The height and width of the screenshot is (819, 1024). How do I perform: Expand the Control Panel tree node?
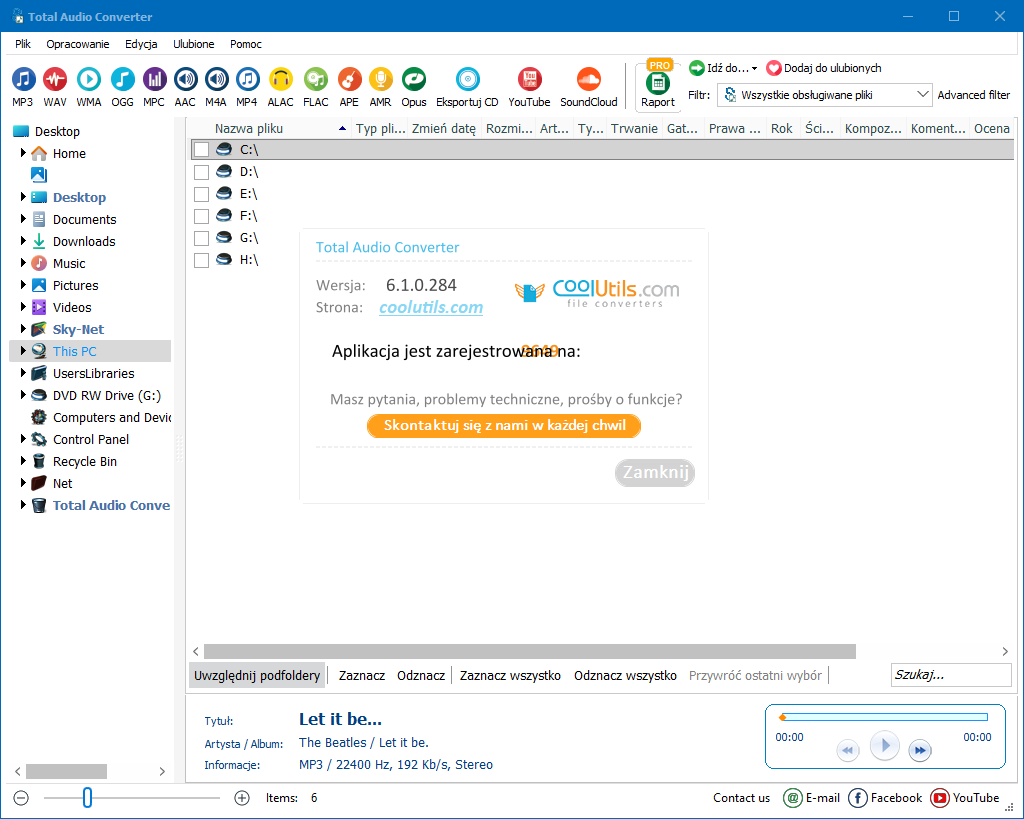point(23,439)
